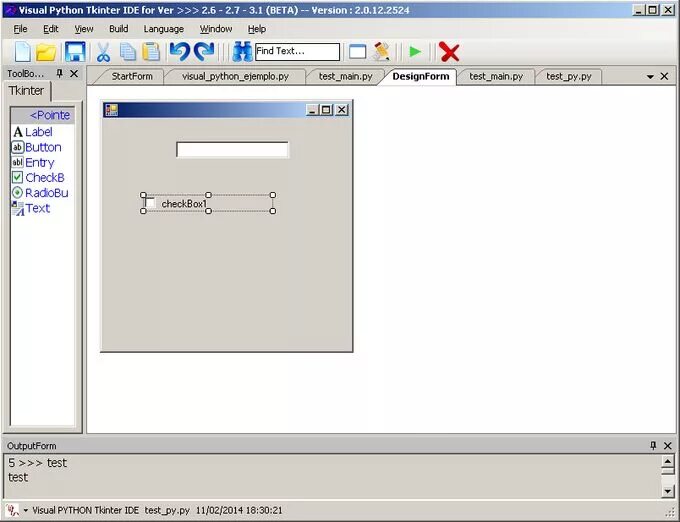
Task: Click the status bar Python icon
Action: tap(13, 510)
